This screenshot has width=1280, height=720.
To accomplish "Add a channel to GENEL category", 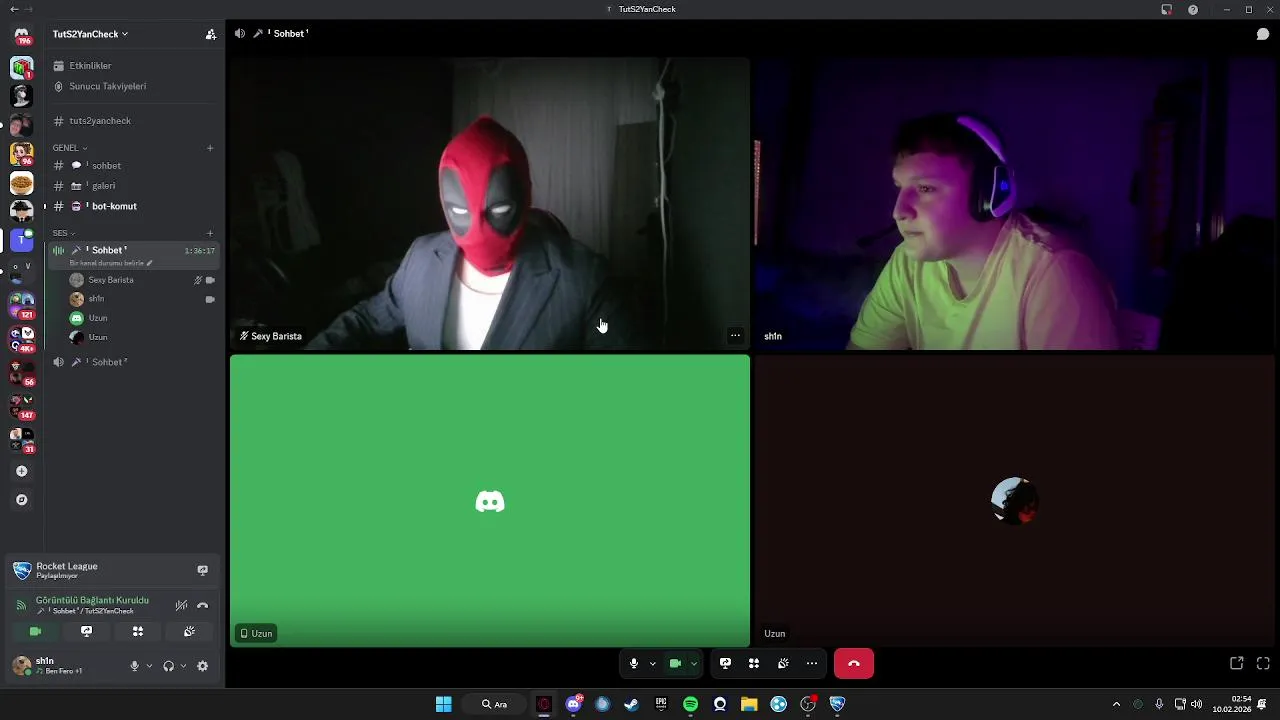I will click(210, 148).
